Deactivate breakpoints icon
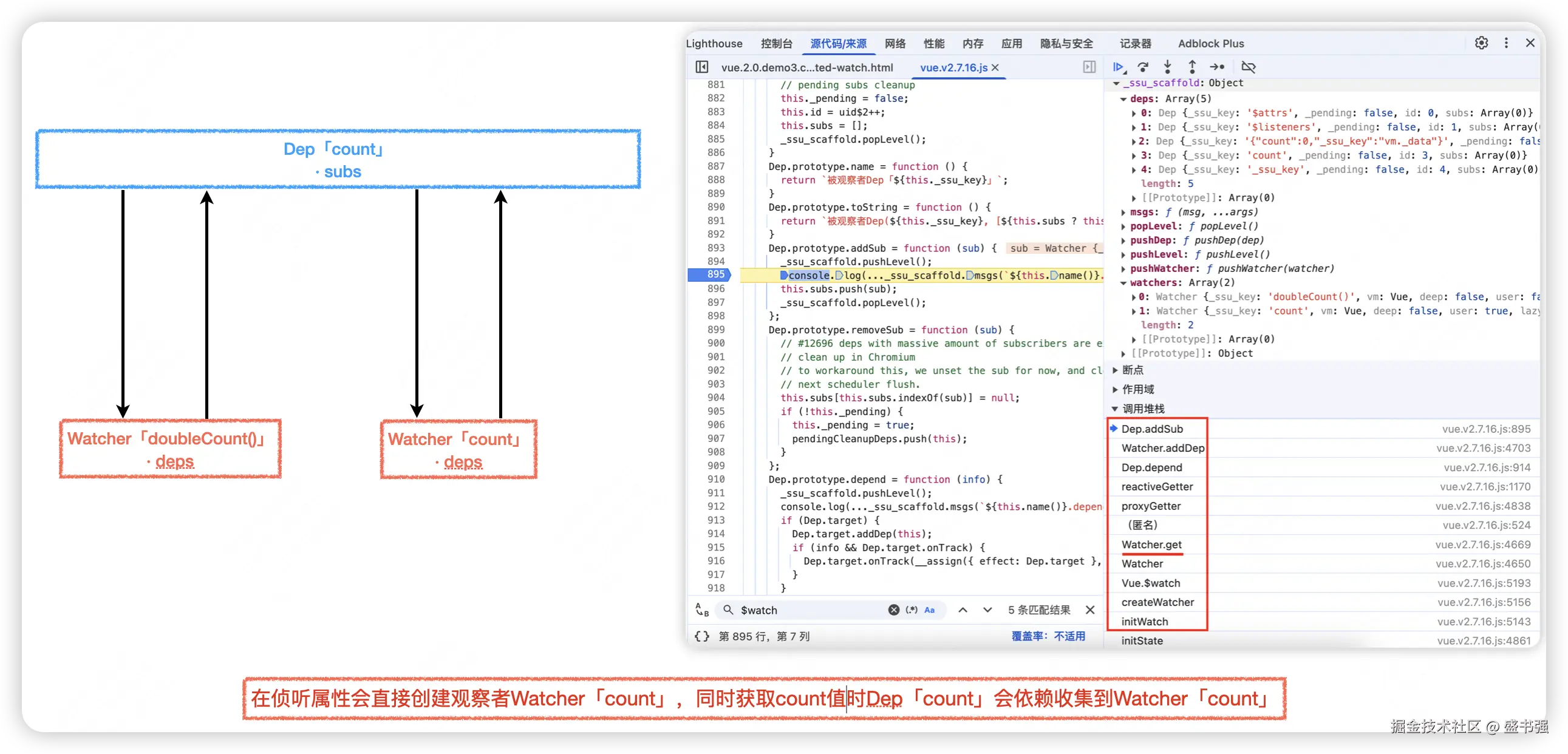Viewport: 1568px width, 754px height. coord(1249,67)
